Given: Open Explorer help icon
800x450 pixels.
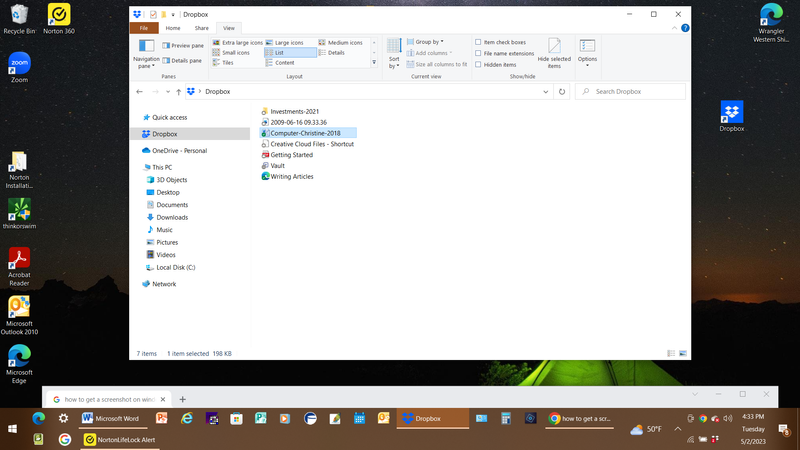Looking at the screenshot, I should (685, 28).
